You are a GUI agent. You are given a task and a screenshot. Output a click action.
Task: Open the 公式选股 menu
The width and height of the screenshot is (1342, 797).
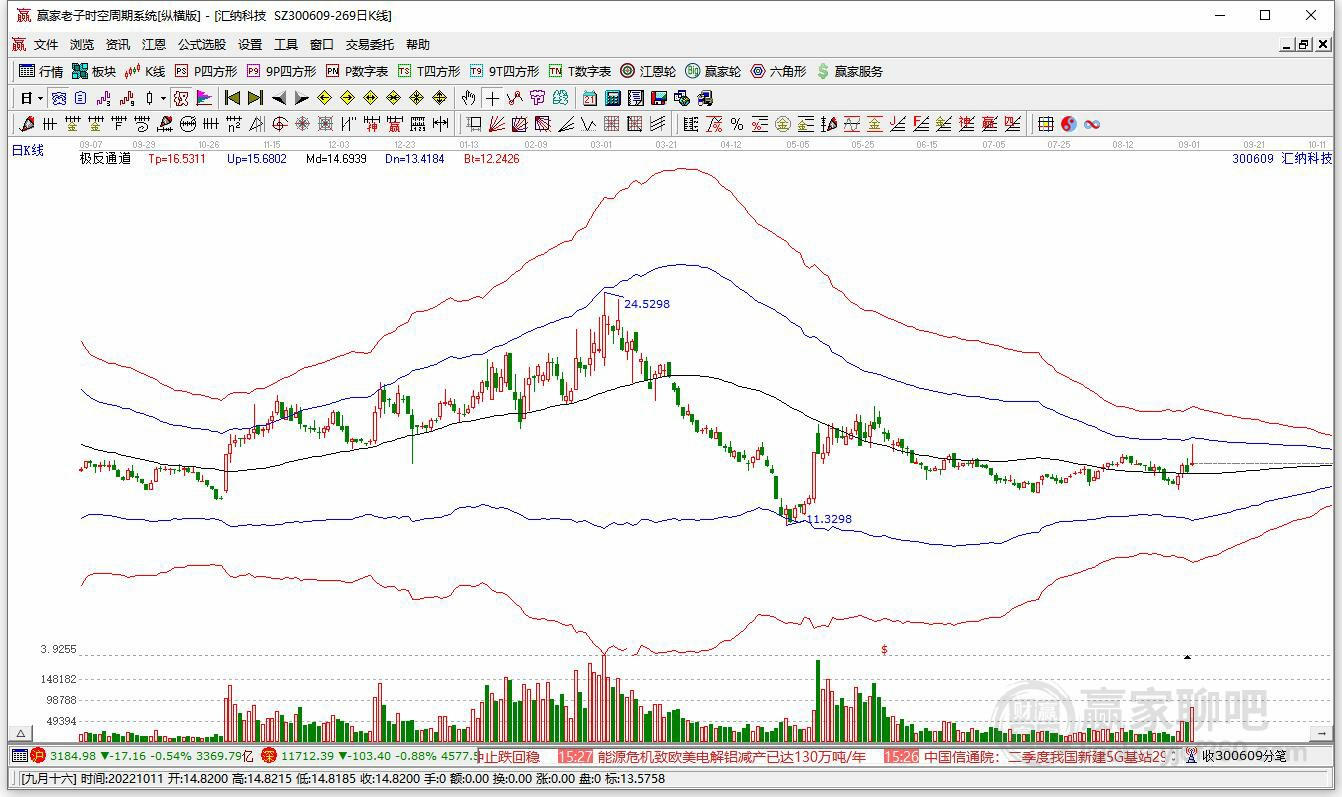coord(202,44)
